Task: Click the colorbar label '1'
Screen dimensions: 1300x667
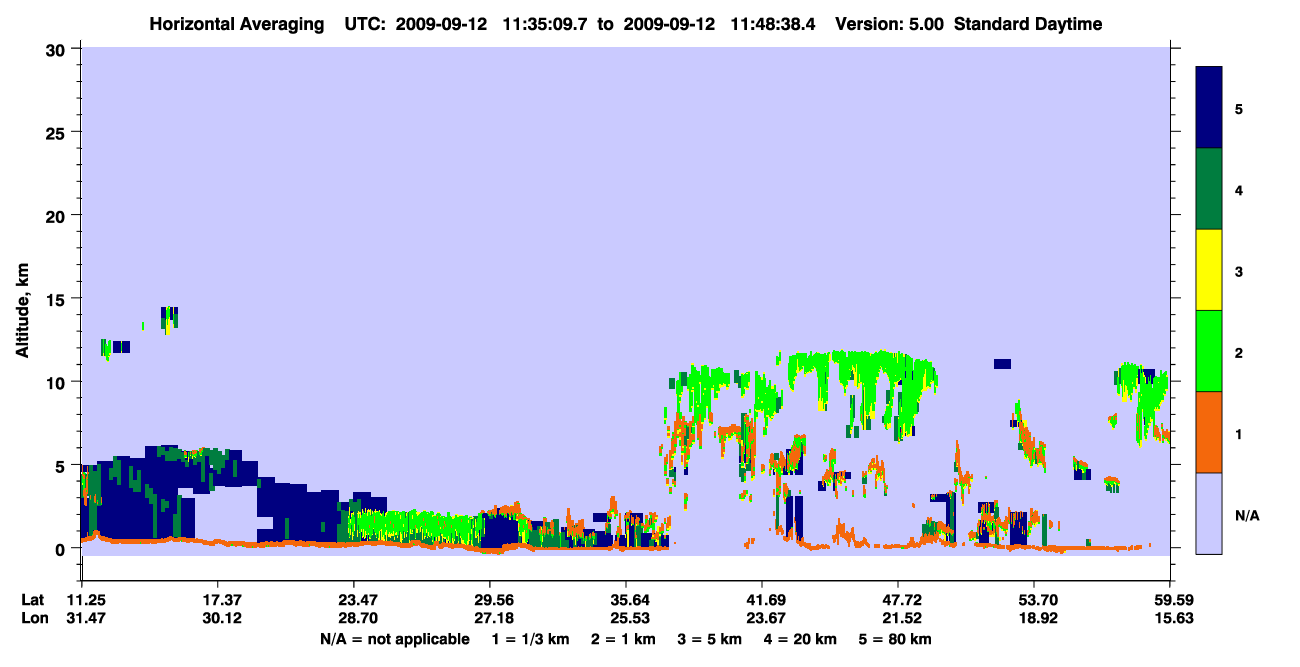Action: 1239,434
